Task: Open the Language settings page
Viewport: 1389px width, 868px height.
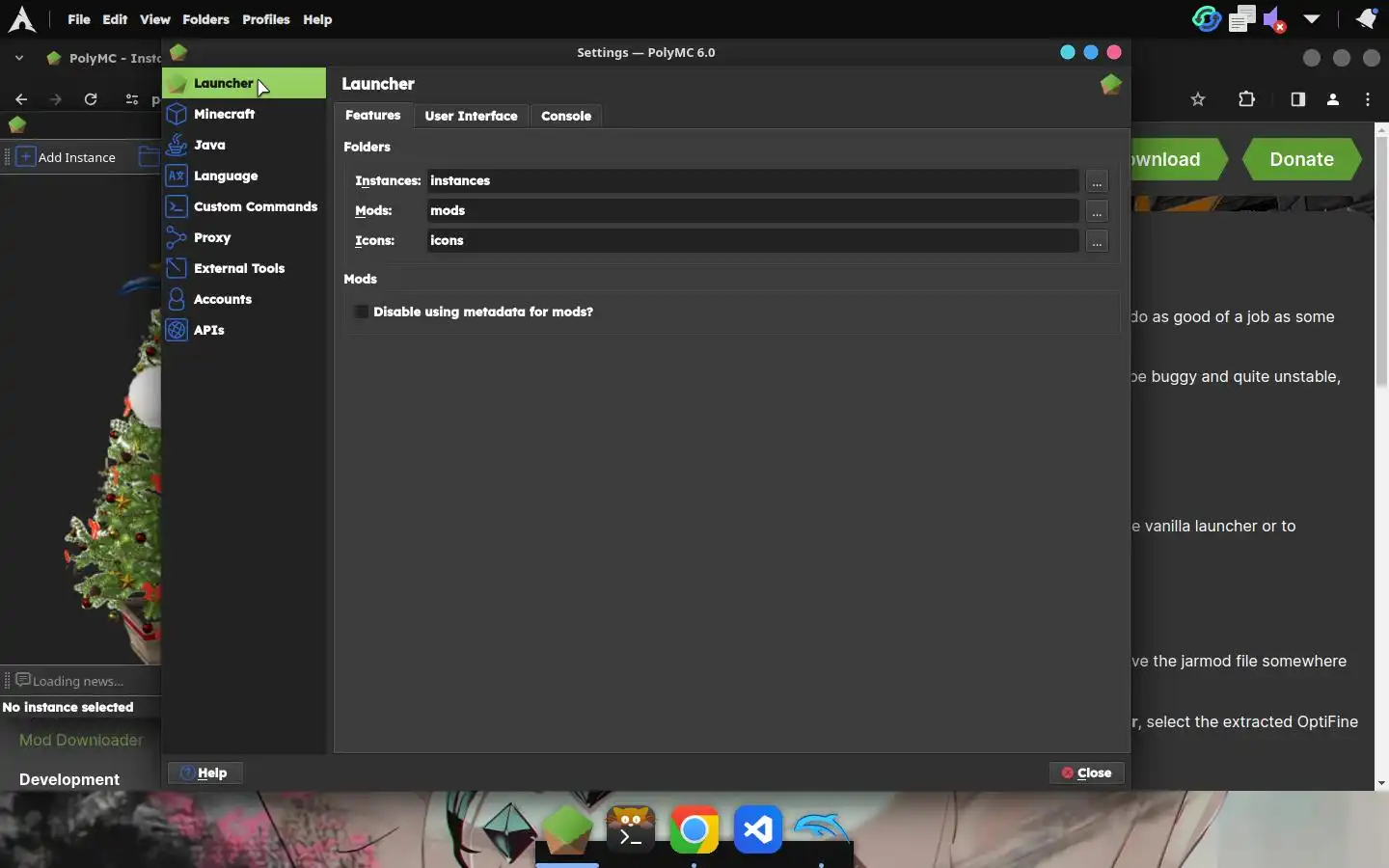Action: (243, 176)
